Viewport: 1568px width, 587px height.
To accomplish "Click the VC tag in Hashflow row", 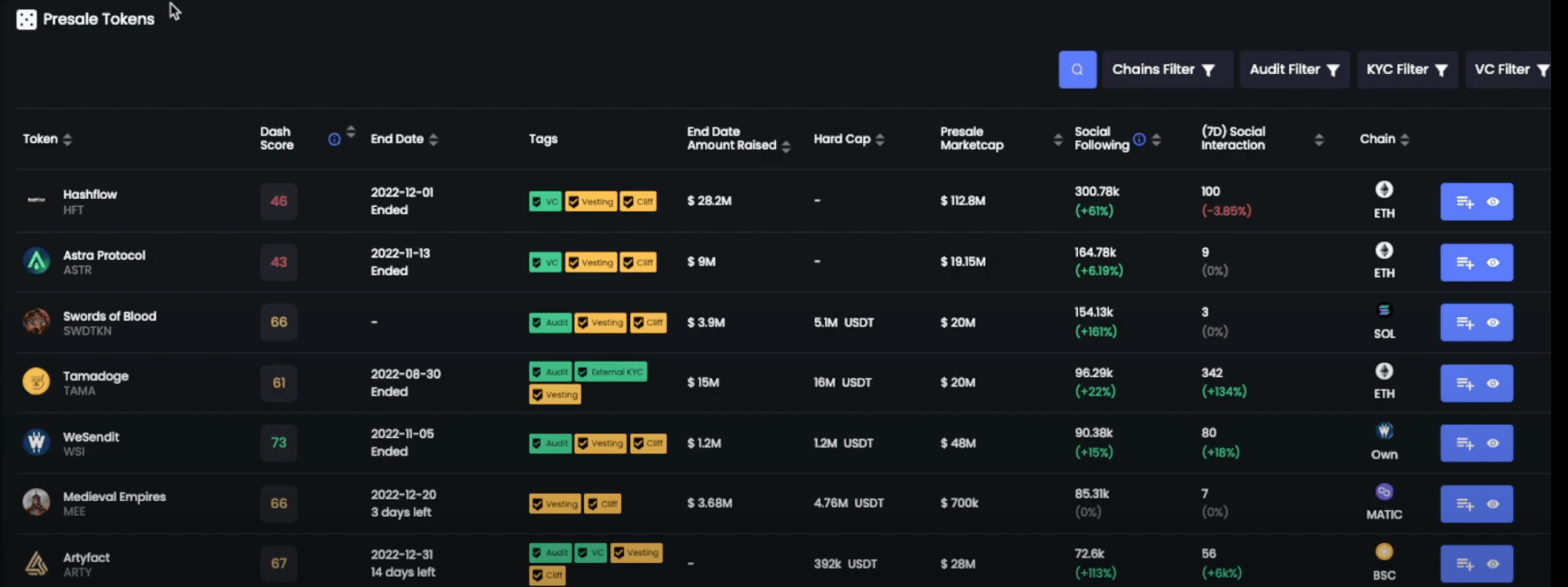I will point(545,202).
